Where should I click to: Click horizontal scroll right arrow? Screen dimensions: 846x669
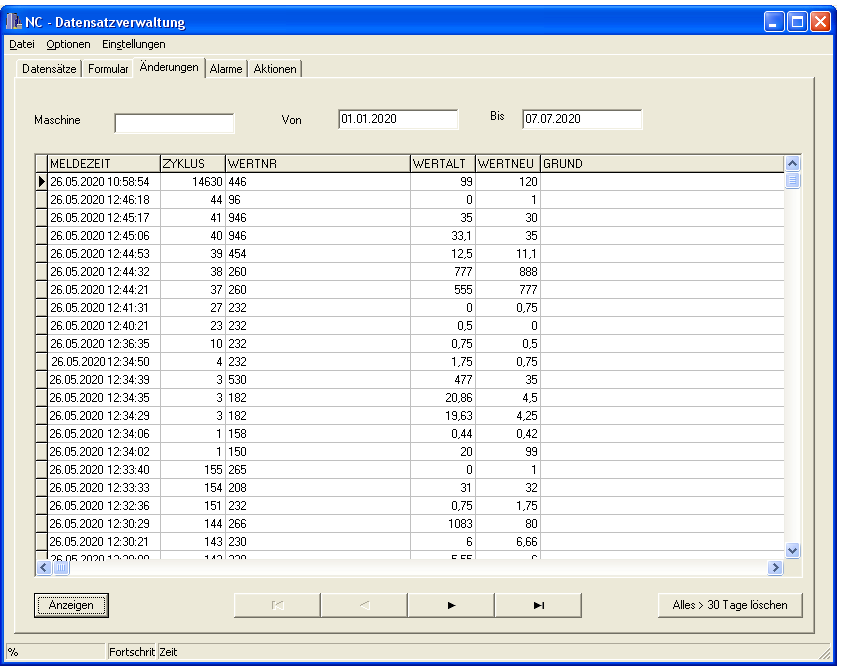point(775,567)
